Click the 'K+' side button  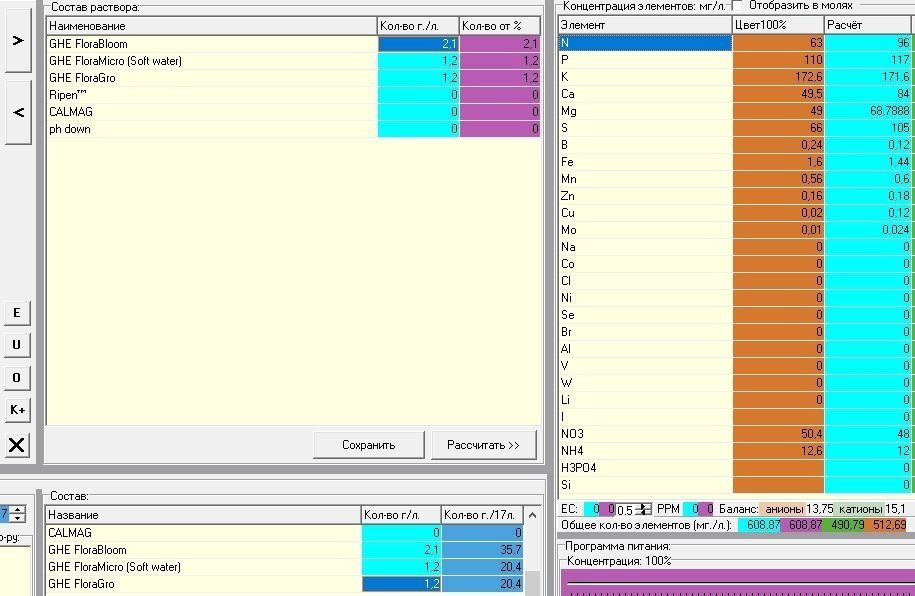[17, 410]
